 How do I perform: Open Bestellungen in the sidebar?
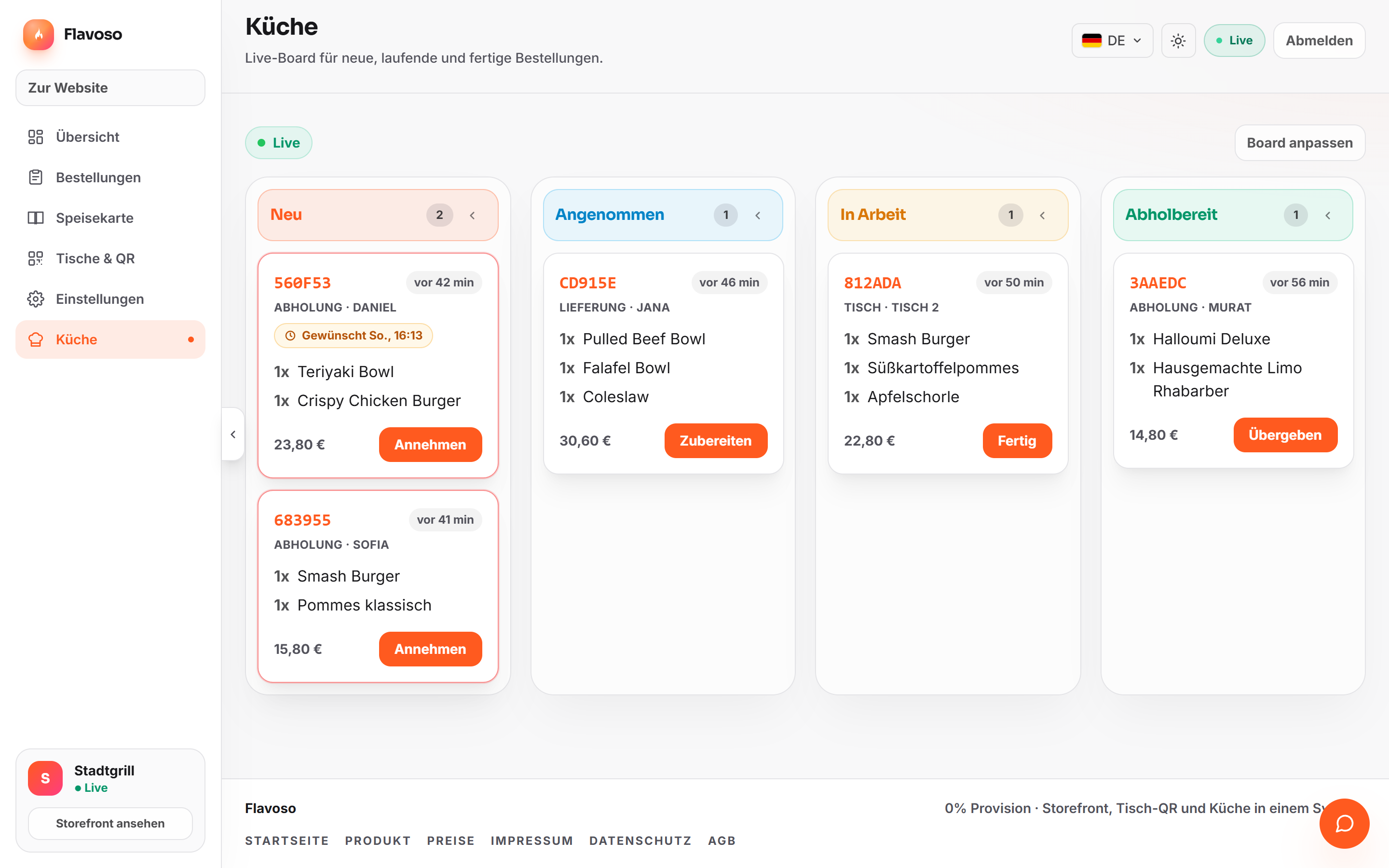[110, 177]
